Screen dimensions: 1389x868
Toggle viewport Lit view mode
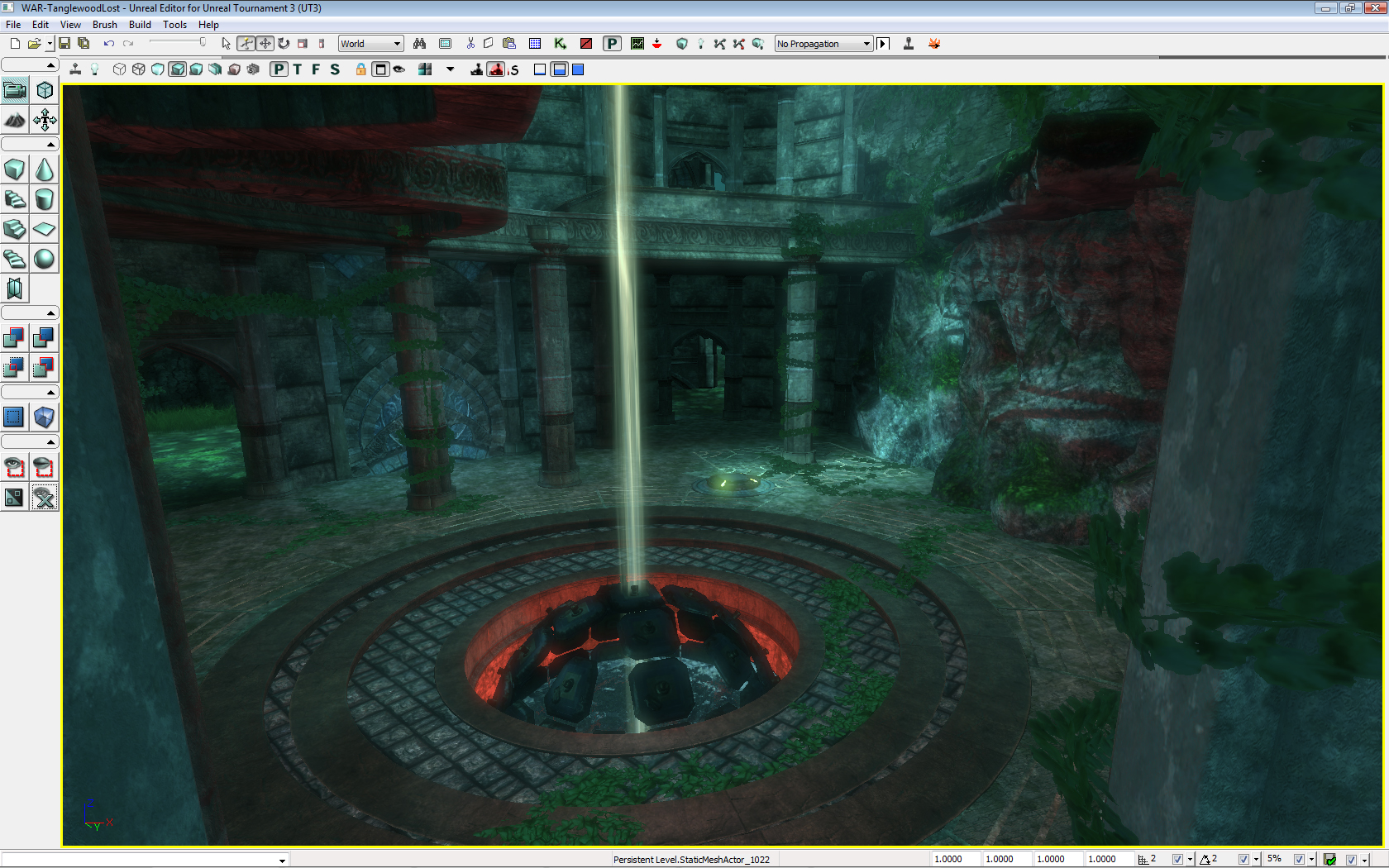pos(177,69)
